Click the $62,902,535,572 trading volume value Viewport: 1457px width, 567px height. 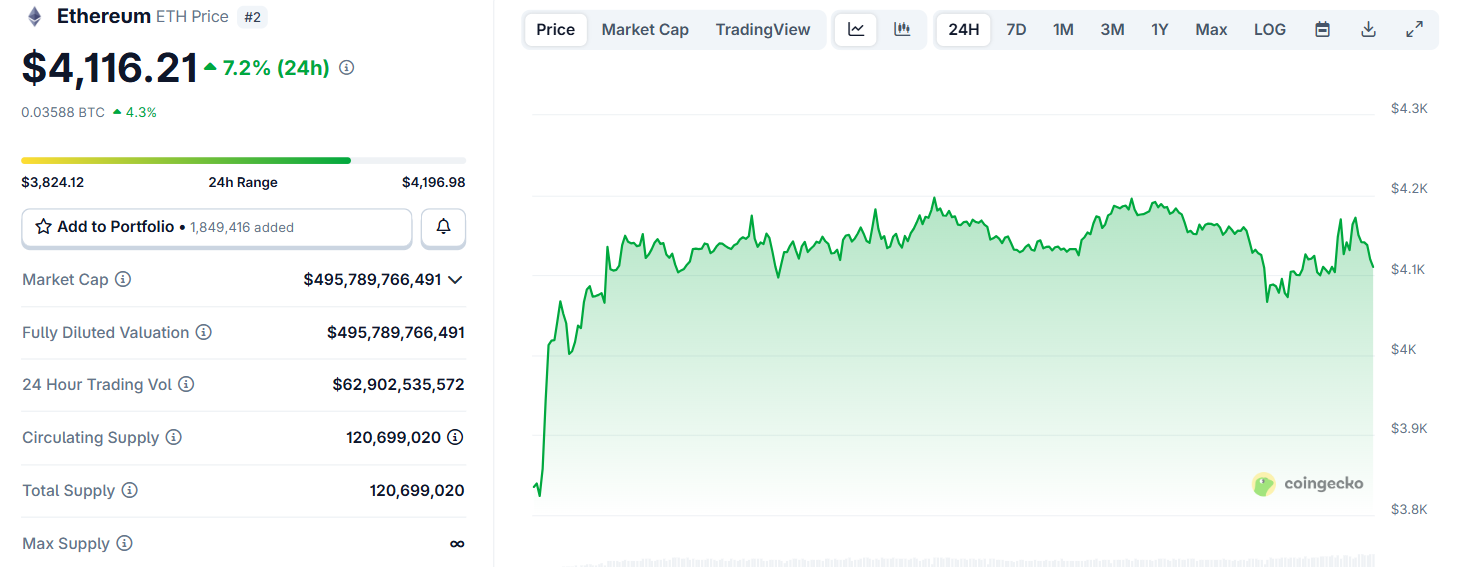click(399, 384)
